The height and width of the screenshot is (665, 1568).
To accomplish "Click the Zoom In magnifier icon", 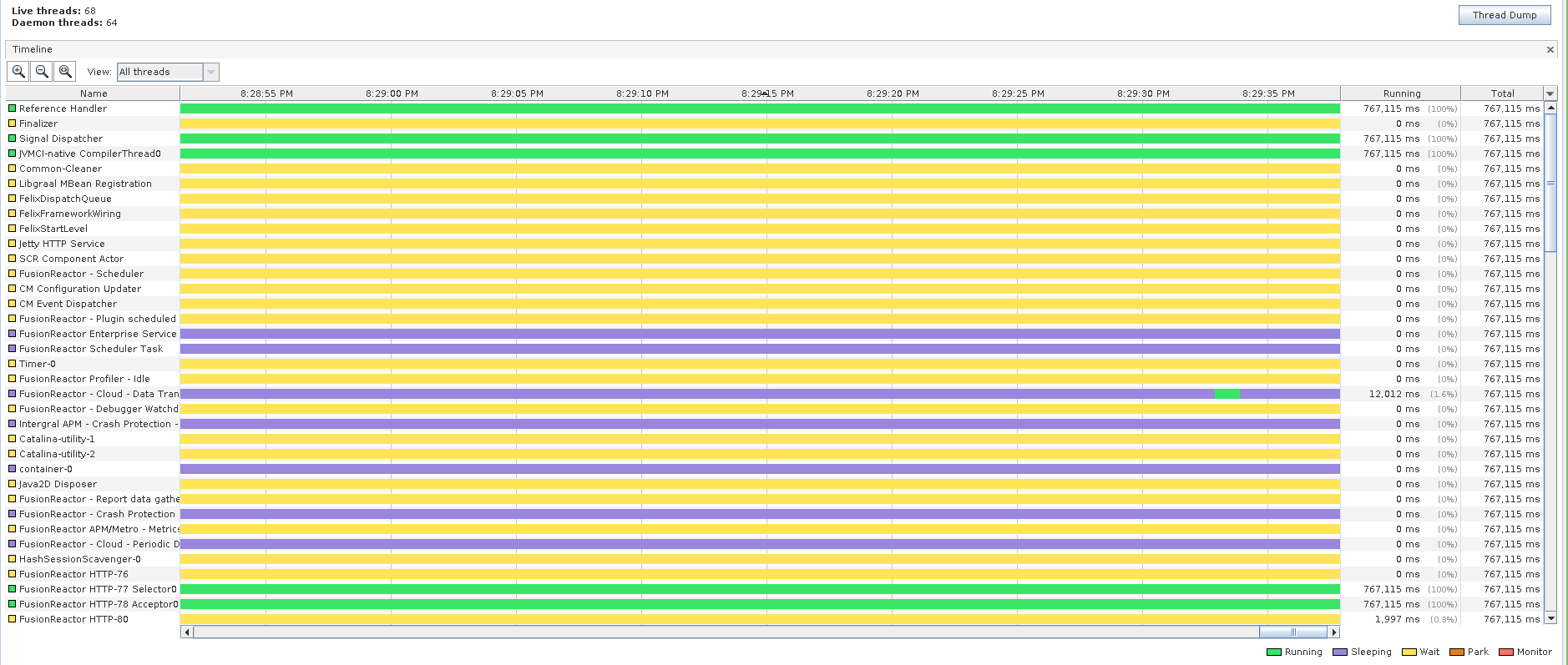I will click(x=18, y=72).
